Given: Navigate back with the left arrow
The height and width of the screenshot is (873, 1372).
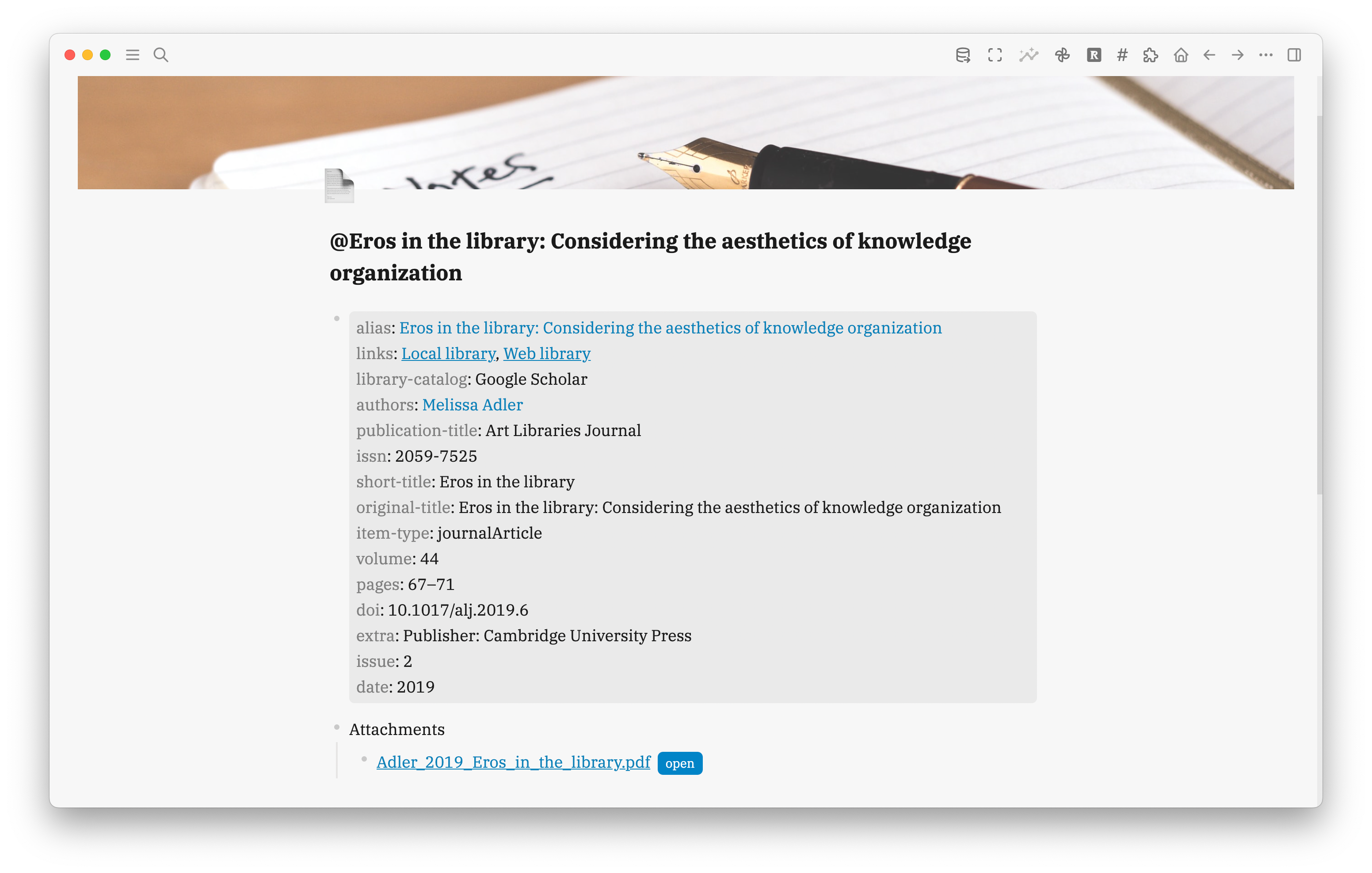Looking at the screenshot, I should [1209, 55].
